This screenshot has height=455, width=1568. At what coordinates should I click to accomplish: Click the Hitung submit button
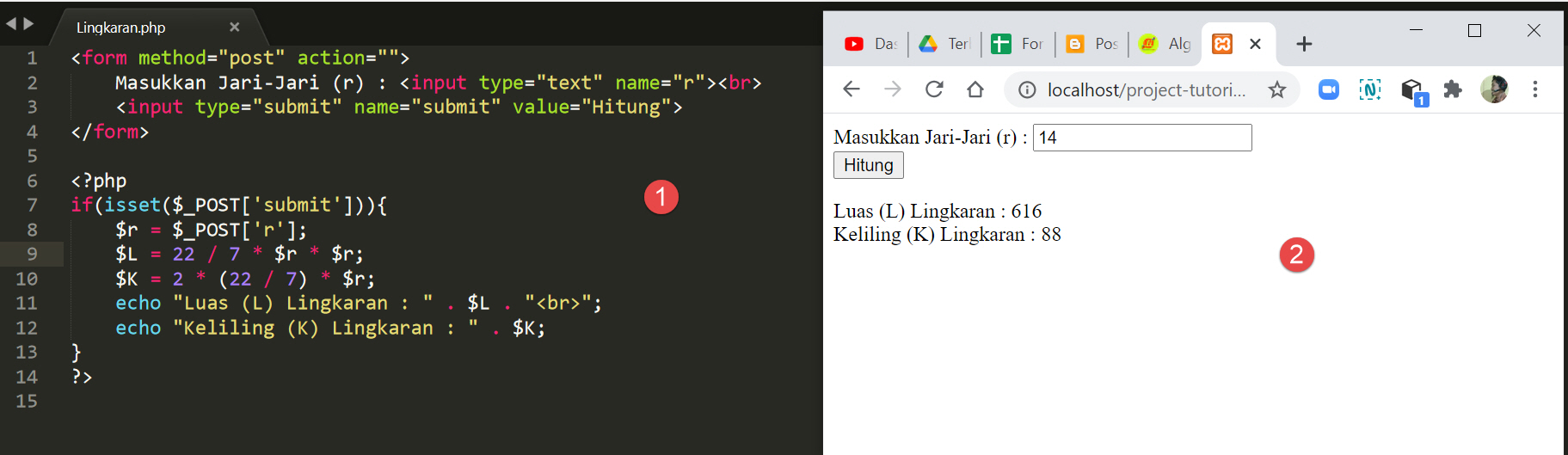pos(869,165)
